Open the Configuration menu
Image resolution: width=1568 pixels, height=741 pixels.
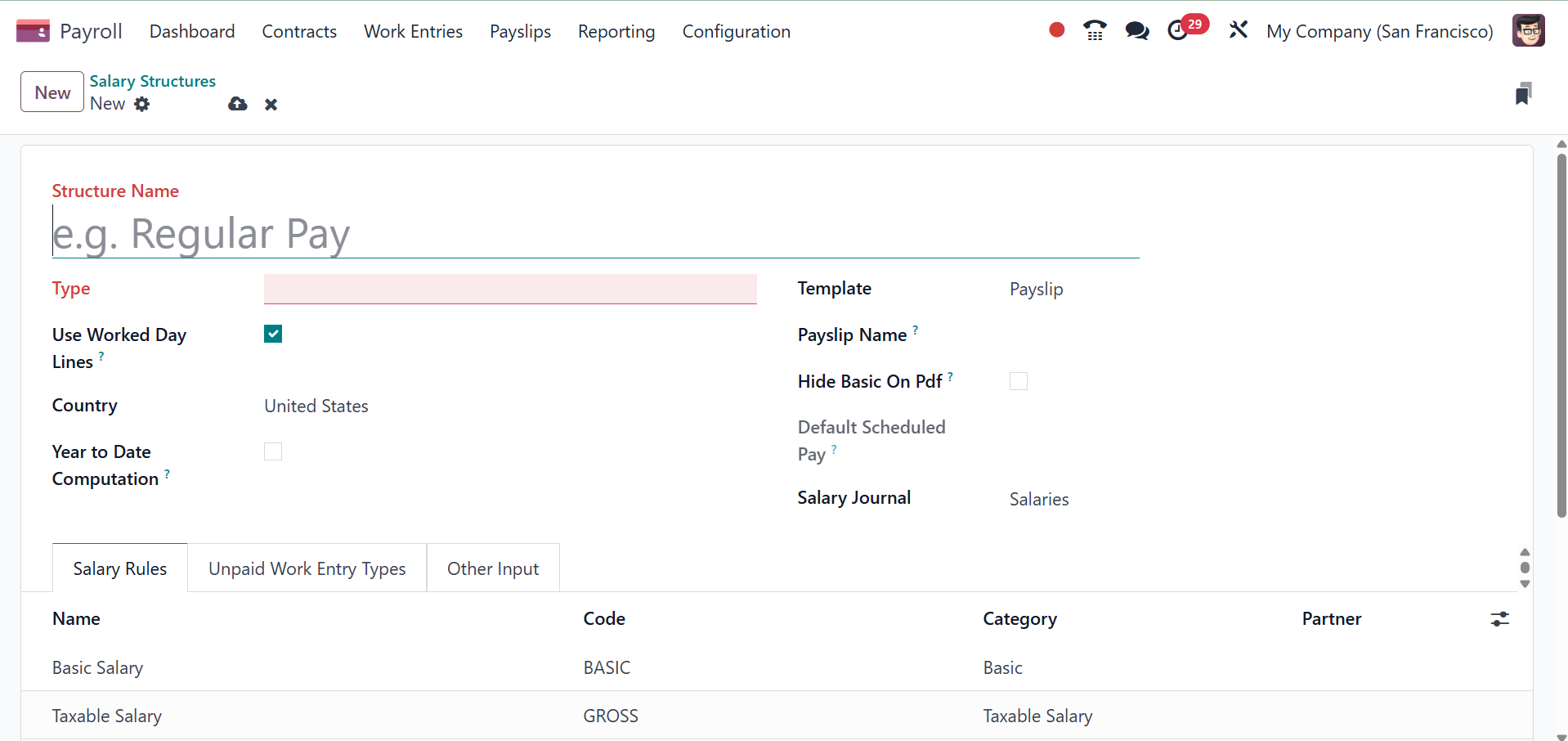click(x=736, y=31)
